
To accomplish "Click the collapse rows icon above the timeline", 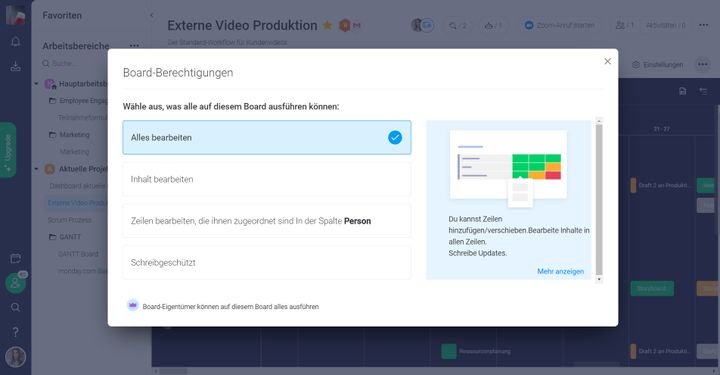I will 703,91.
